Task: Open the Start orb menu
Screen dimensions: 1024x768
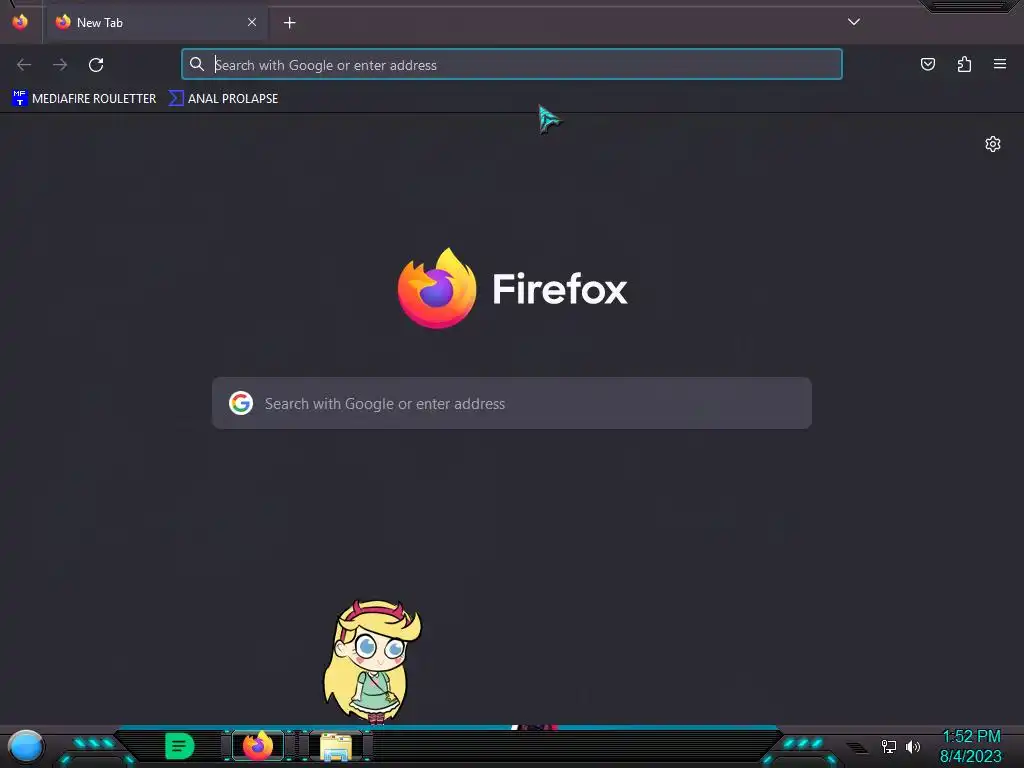Action: click(26, 746)
